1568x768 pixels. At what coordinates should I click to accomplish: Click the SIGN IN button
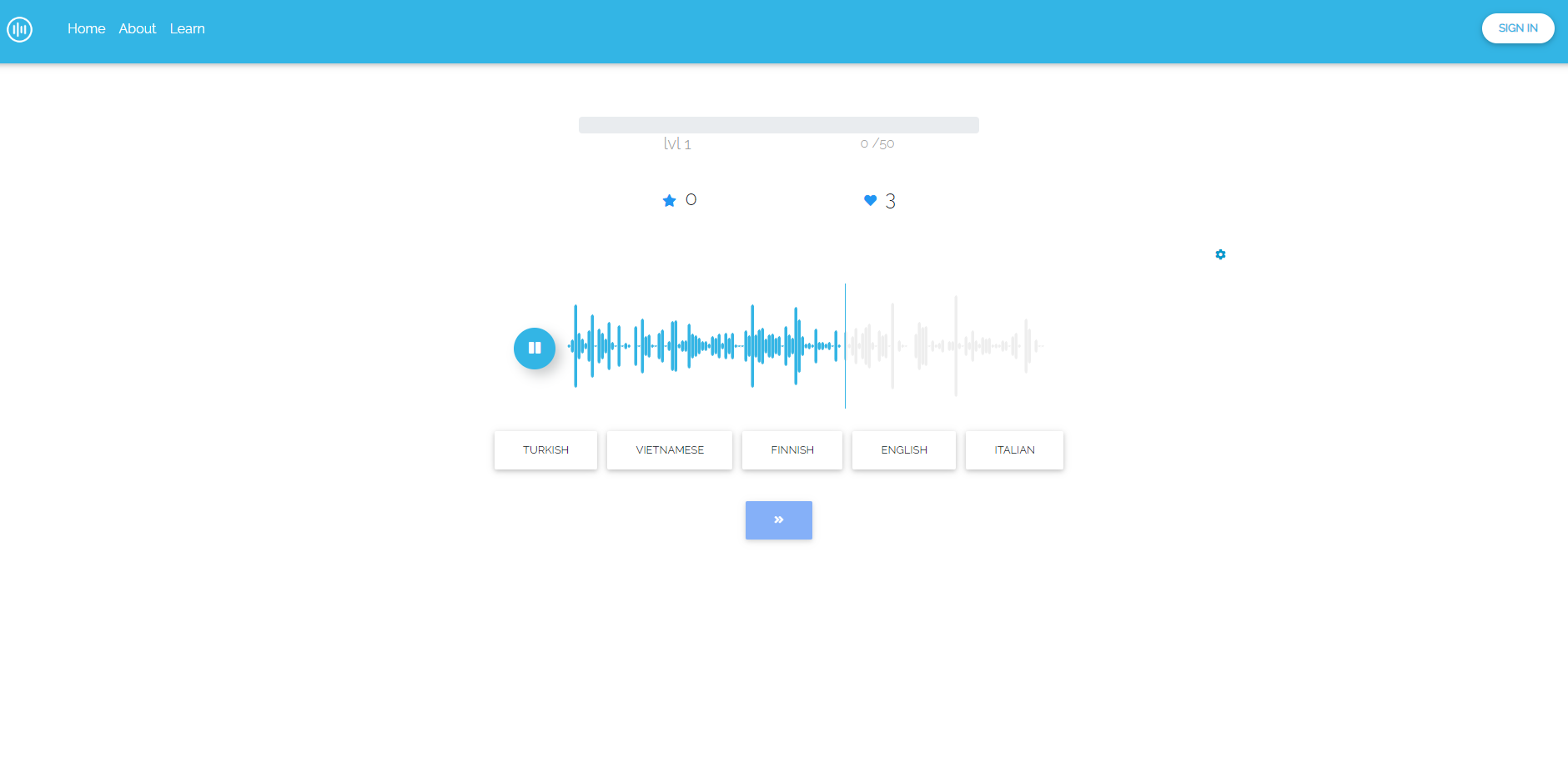click(1517, 28)
